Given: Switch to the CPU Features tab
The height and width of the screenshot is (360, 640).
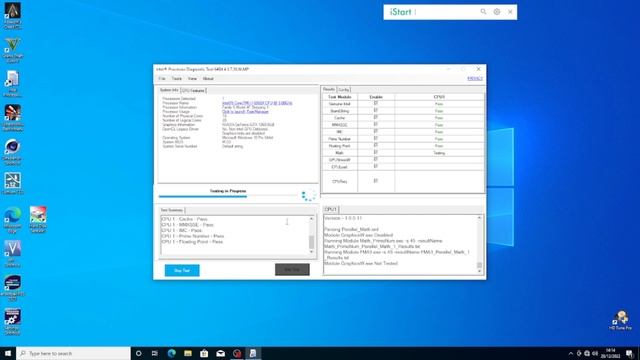Looking at the screenshot, I should (193, 91).
